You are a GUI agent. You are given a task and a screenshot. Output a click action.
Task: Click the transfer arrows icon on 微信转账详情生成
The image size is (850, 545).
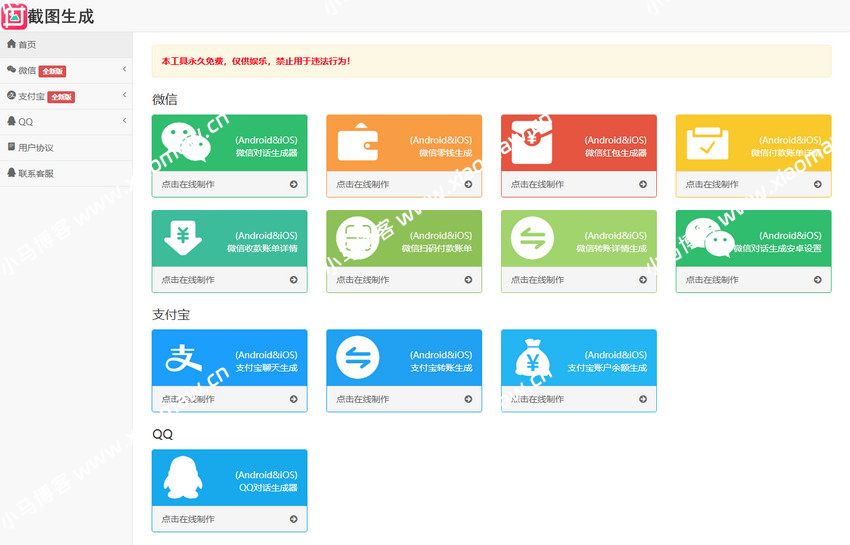point(532,238)
